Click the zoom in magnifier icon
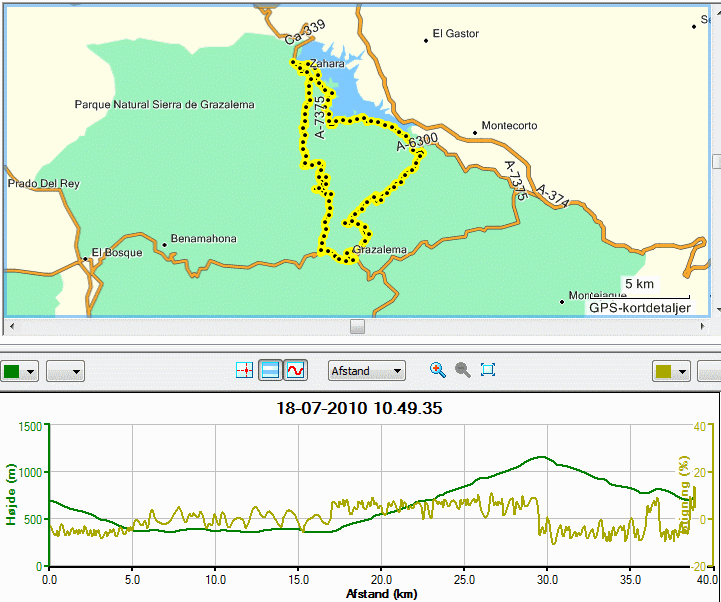The height and width of the screenshot is (602, 721). (x=438, y=370)
